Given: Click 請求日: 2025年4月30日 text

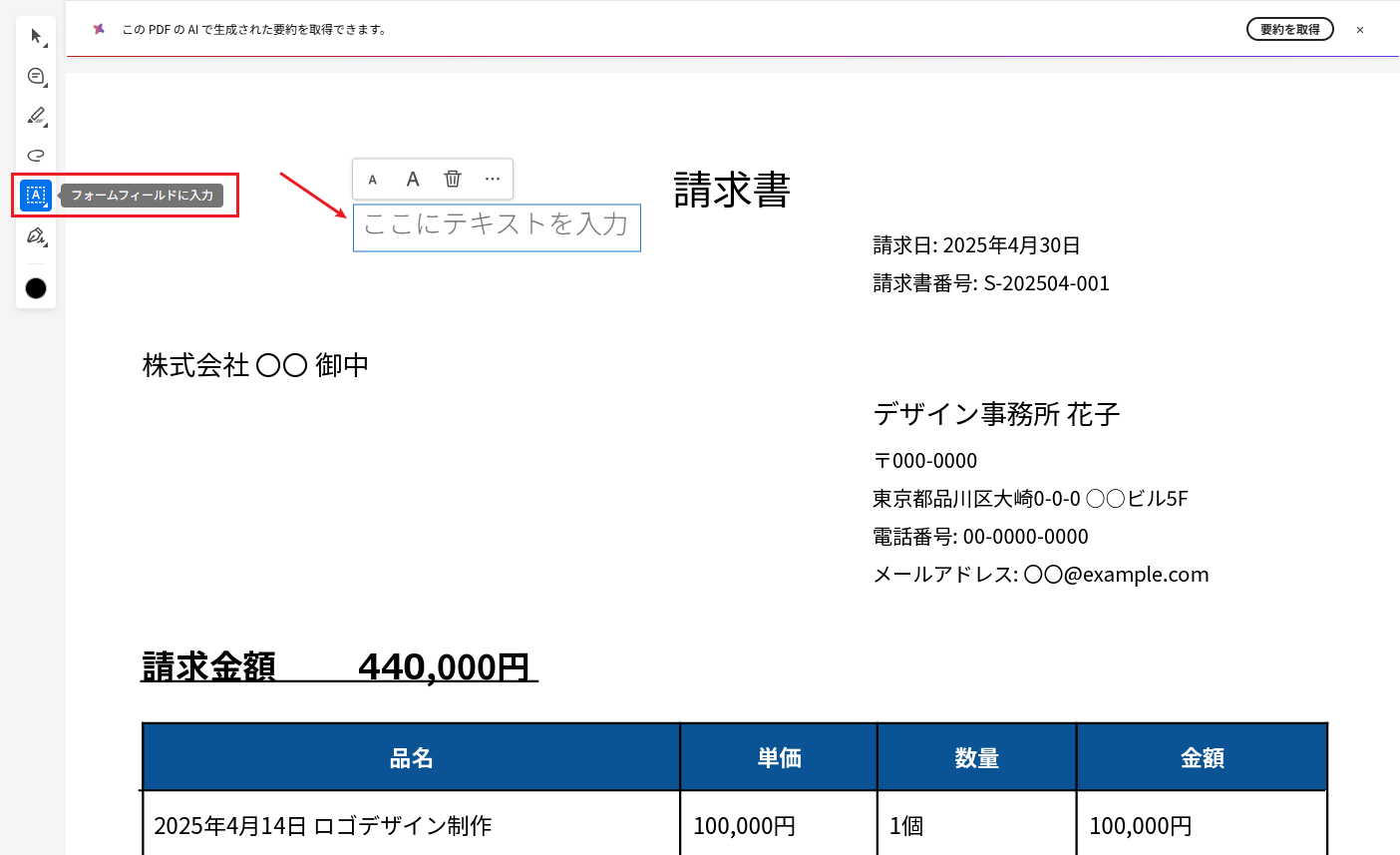Looking at the screenshot, I should (x=977, y=245).
